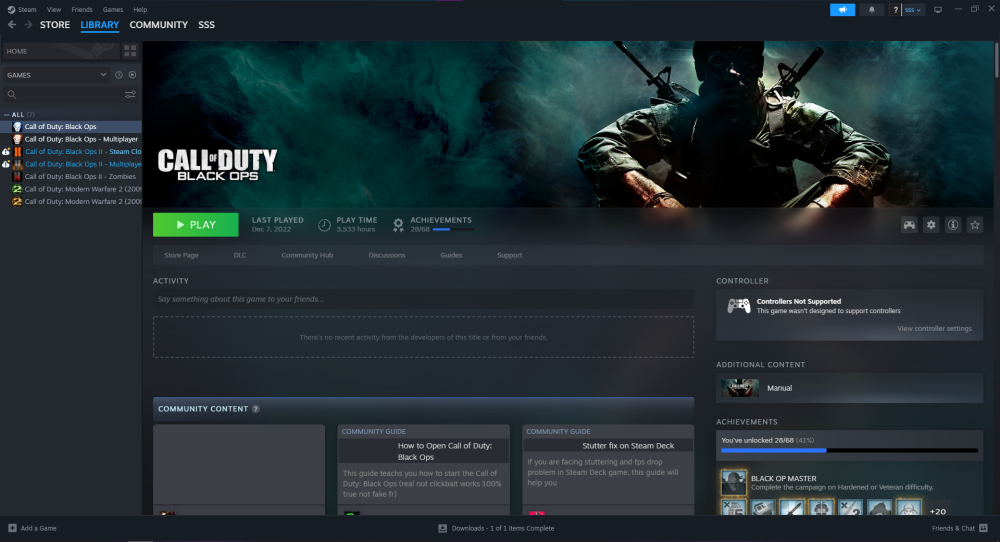Open the Friends menu in menu bar

pyautogui.click(x=82, y=9)
